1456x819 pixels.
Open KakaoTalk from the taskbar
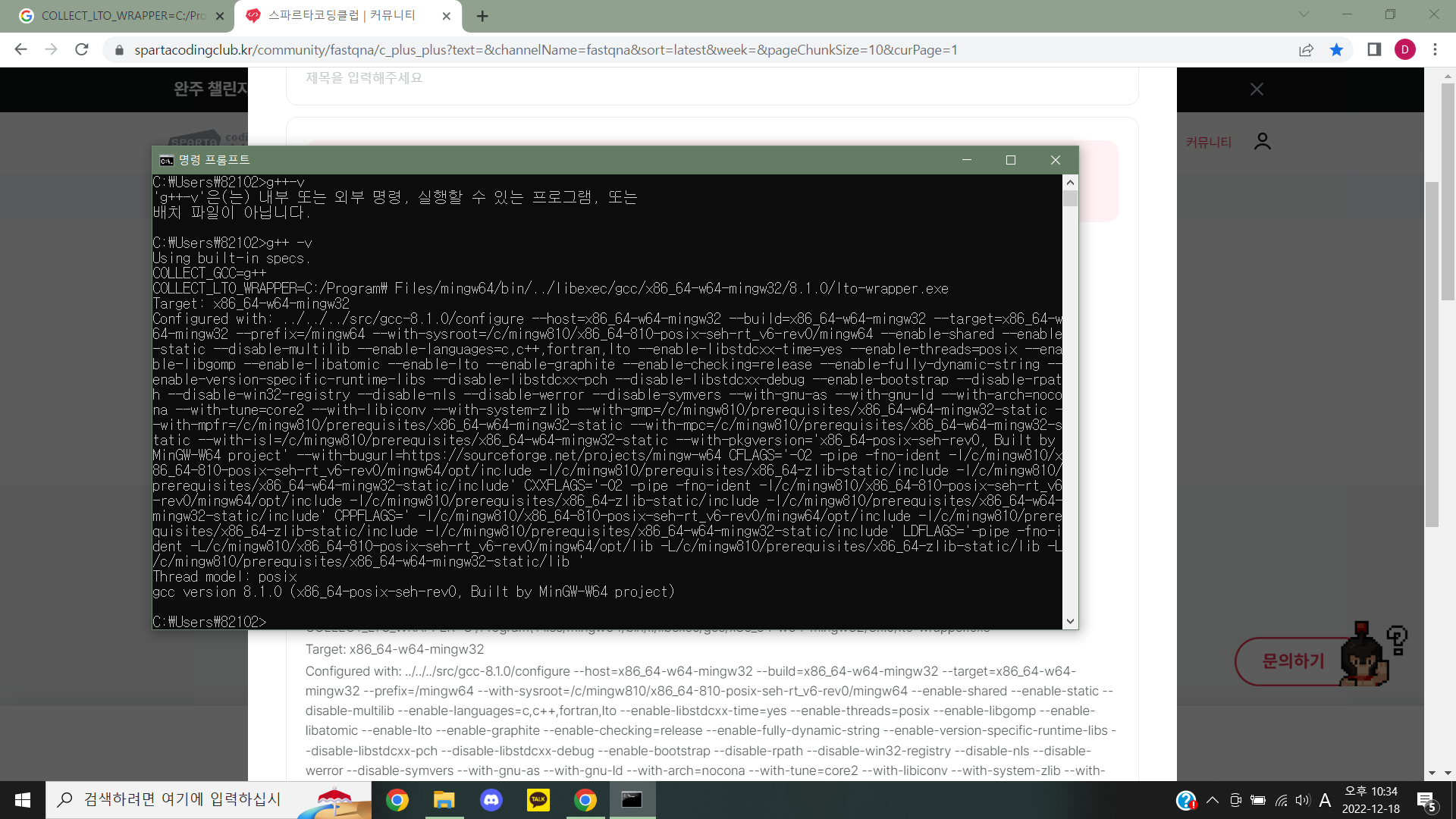click(x=538, y=800)
